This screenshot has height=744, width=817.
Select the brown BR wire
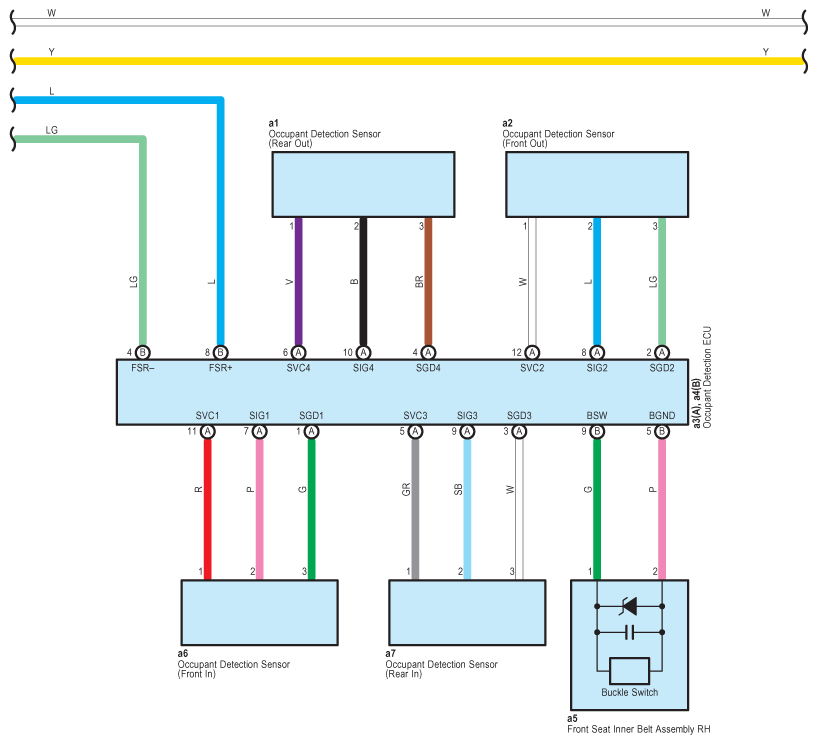428,280
